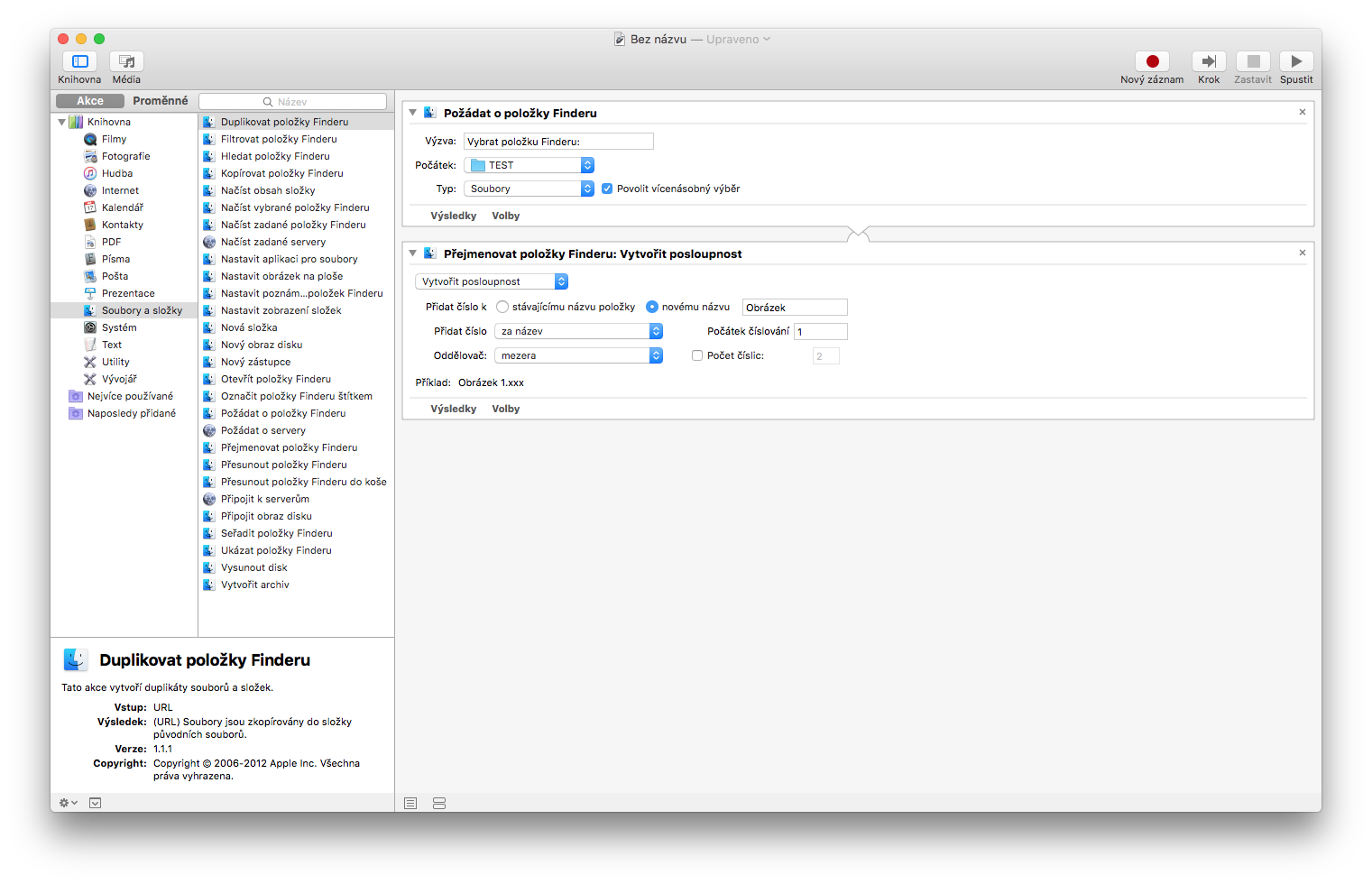Select Fotografie category in library
This screenshot has width=1372, height=884.
tap(124, 156)
